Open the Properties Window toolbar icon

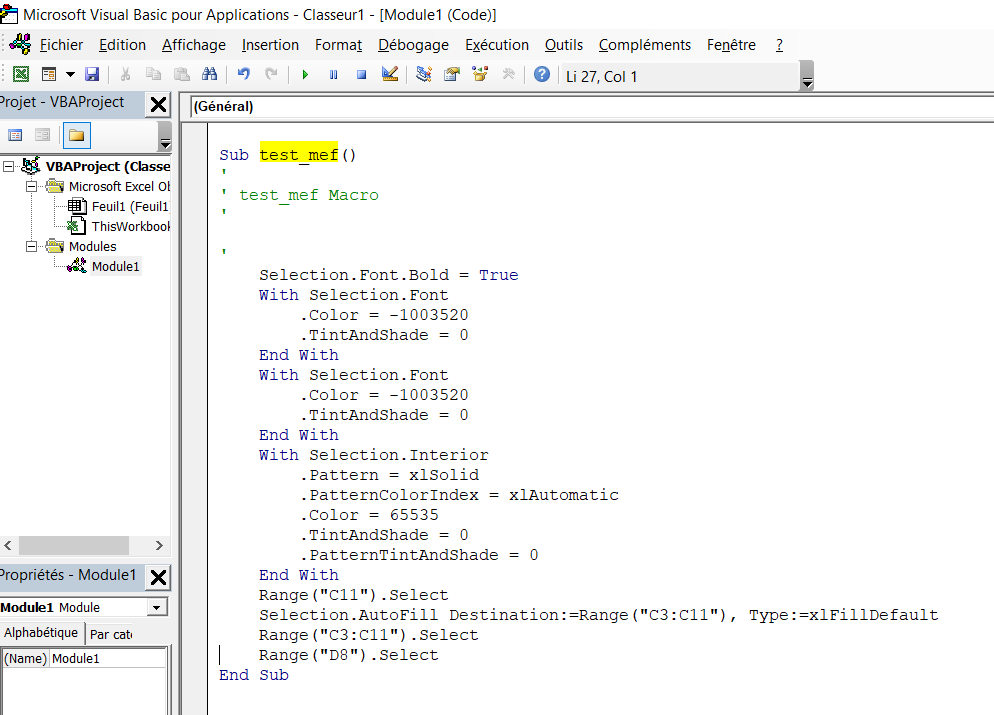(452, 74)
